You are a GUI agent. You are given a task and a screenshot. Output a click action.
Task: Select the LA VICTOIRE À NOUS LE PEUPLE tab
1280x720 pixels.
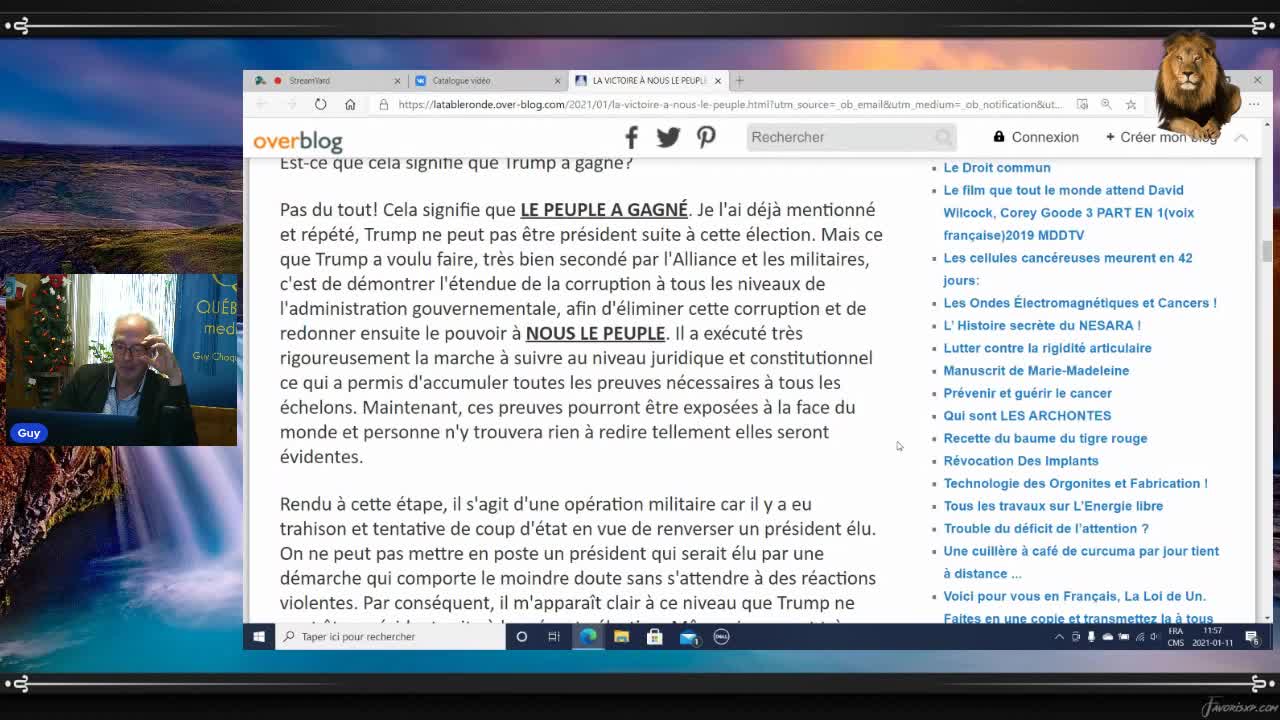pyautogui.click(x=647, y=80)
